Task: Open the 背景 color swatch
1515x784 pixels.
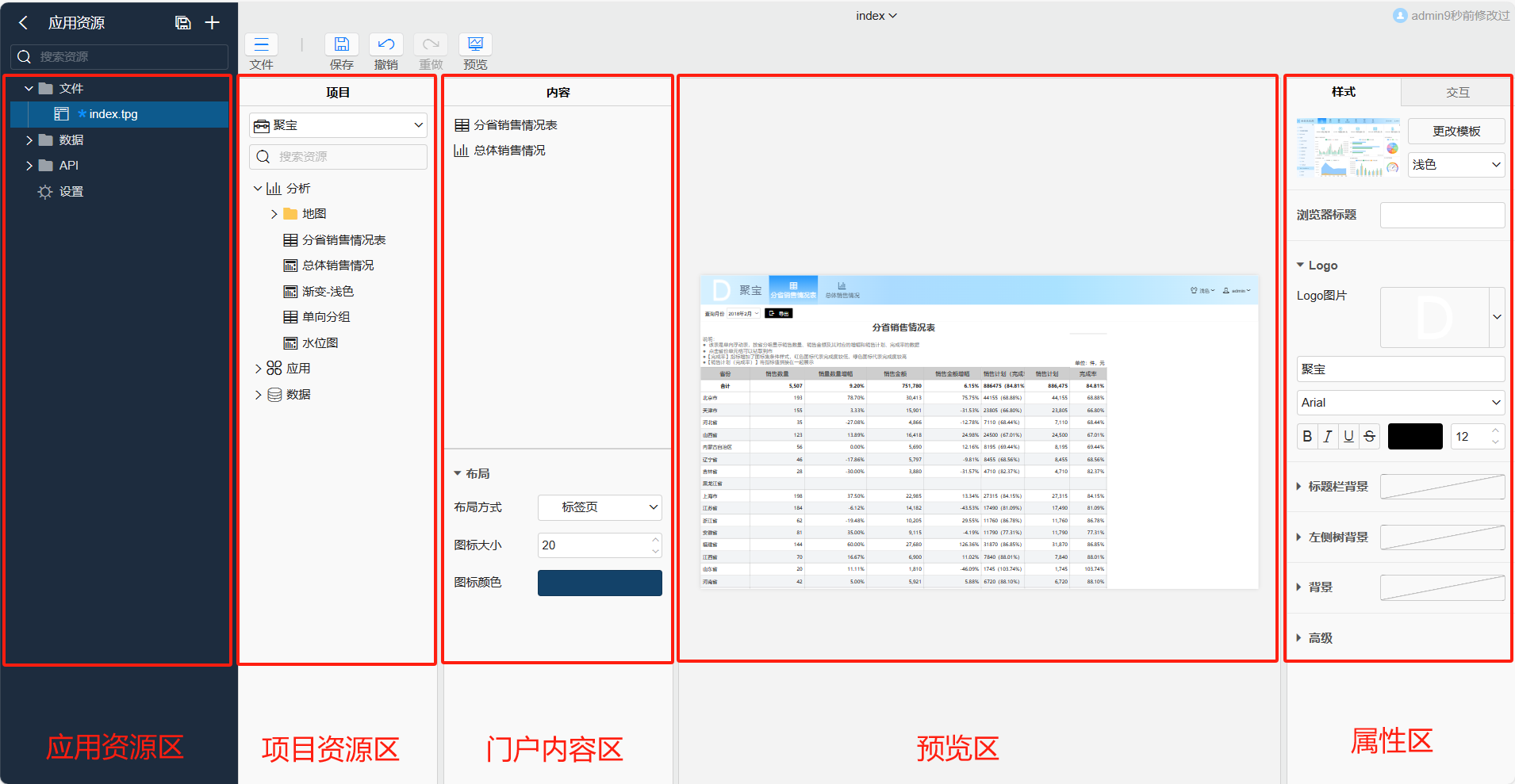Action: 1442,587
